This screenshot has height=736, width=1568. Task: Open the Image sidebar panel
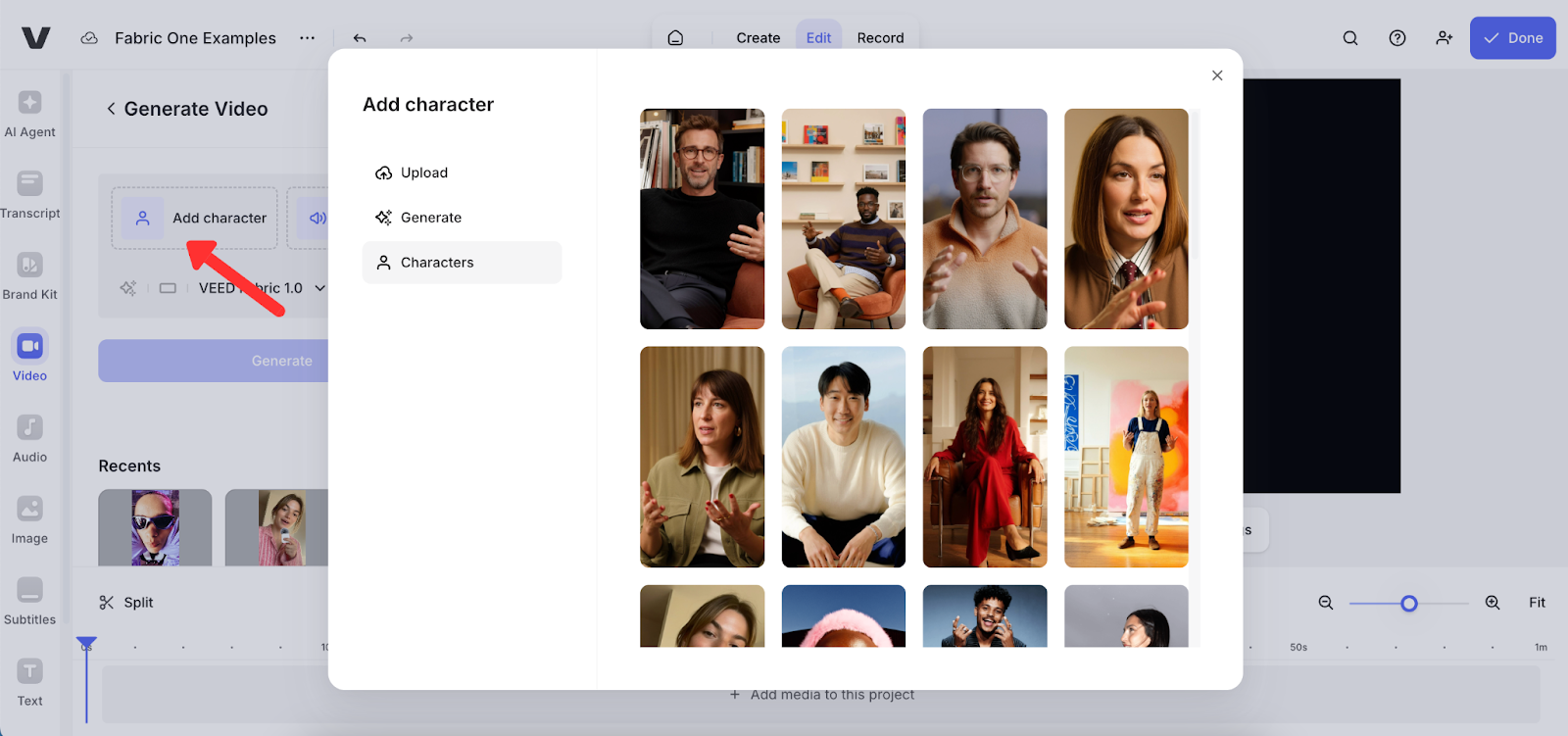[29, 520]
